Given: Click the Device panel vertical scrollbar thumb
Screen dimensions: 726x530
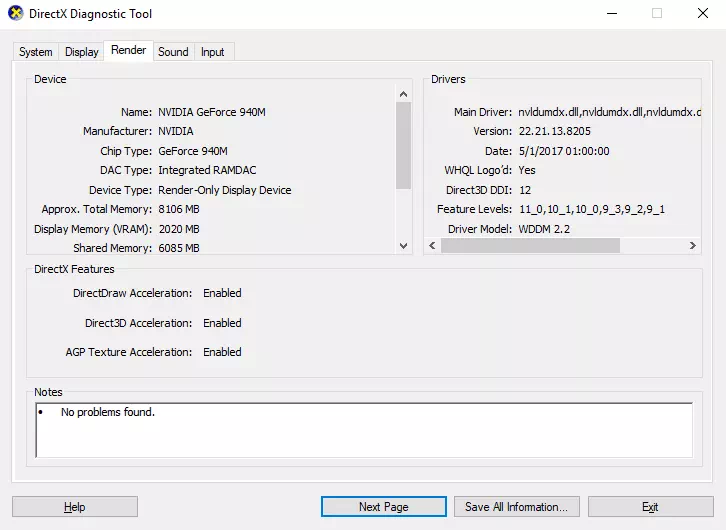Looking at the screenshot, I should 404,145.
